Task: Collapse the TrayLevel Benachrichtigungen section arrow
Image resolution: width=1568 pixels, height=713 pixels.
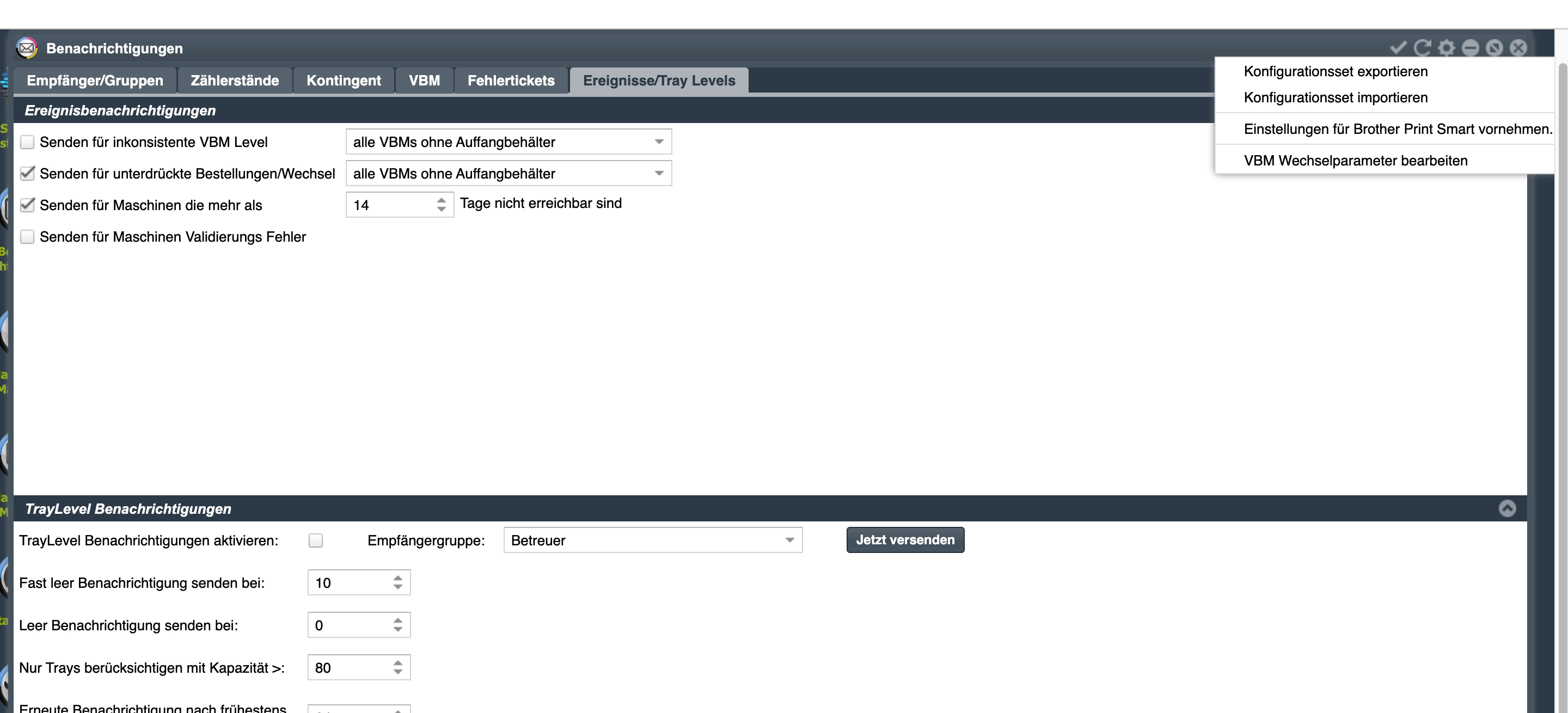Action: [1506, 508]
